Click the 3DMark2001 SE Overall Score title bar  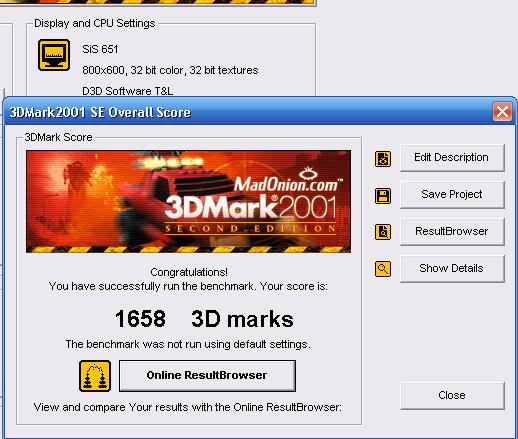click(248, 112)
